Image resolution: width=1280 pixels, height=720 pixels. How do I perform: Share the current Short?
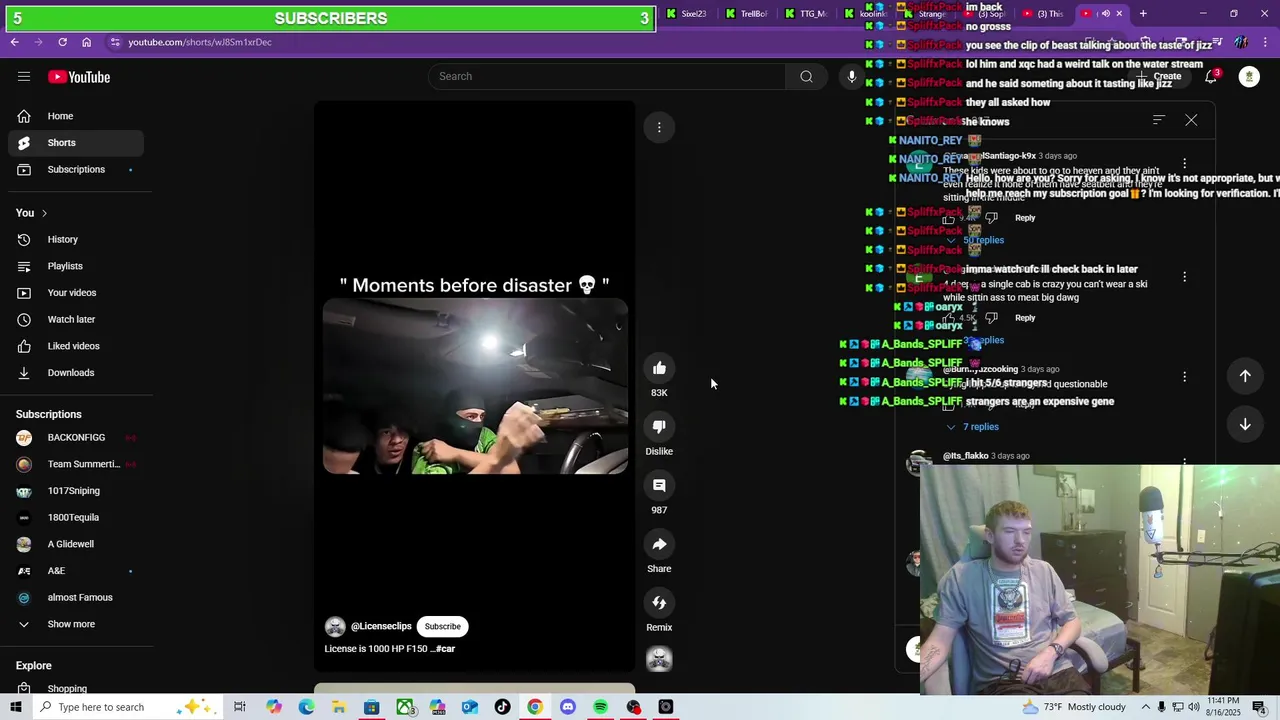click(659, 544)
